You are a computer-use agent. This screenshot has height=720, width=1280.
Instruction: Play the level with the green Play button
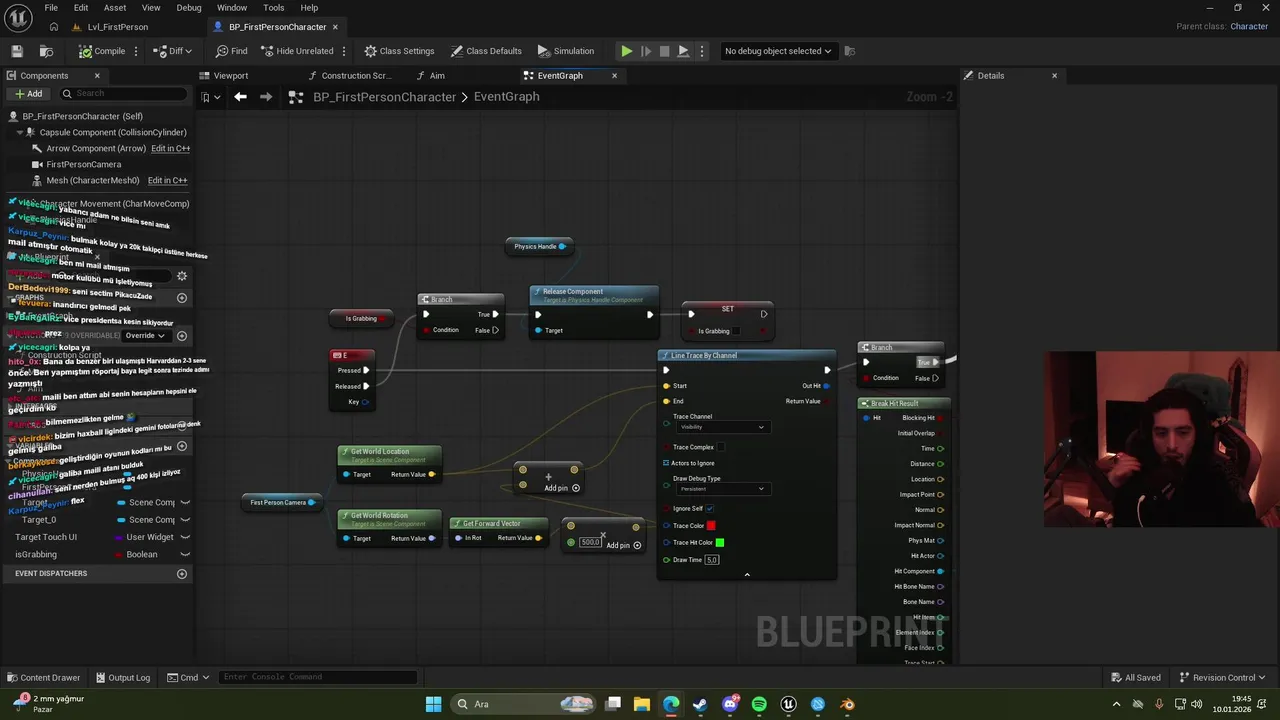(x=627, y=51)
